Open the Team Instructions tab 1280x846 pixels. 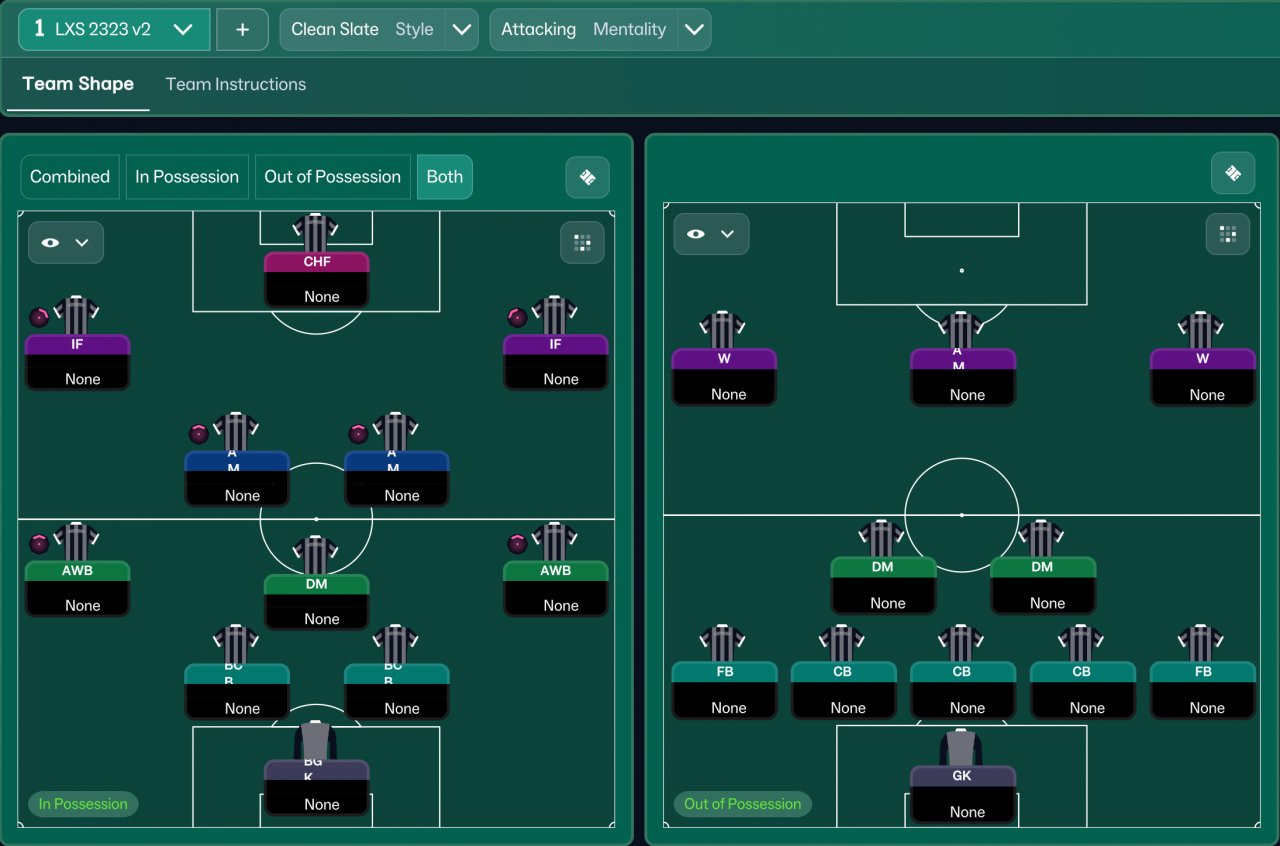click(236, 84)
